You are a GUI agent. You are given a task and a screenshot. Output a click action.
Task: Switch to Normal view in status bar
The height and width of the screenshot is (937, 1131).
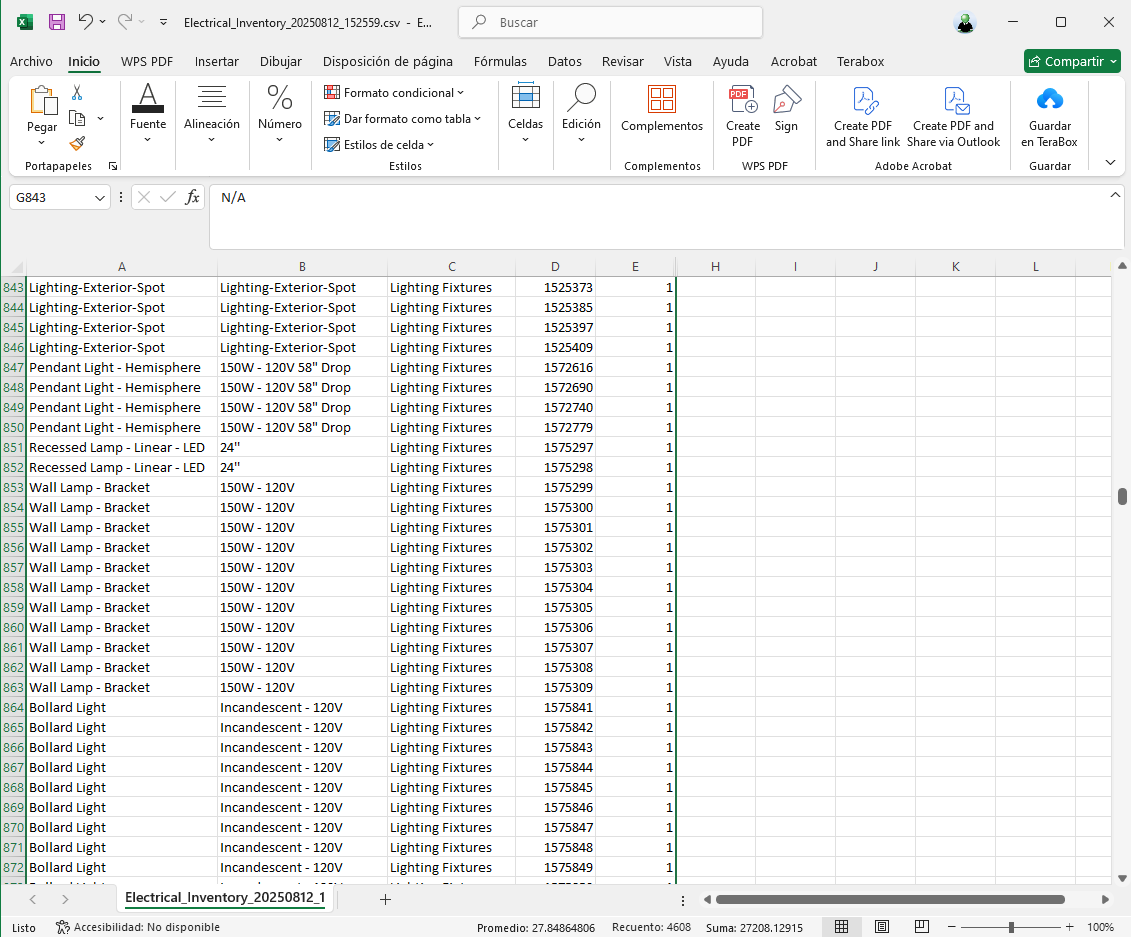842,927
